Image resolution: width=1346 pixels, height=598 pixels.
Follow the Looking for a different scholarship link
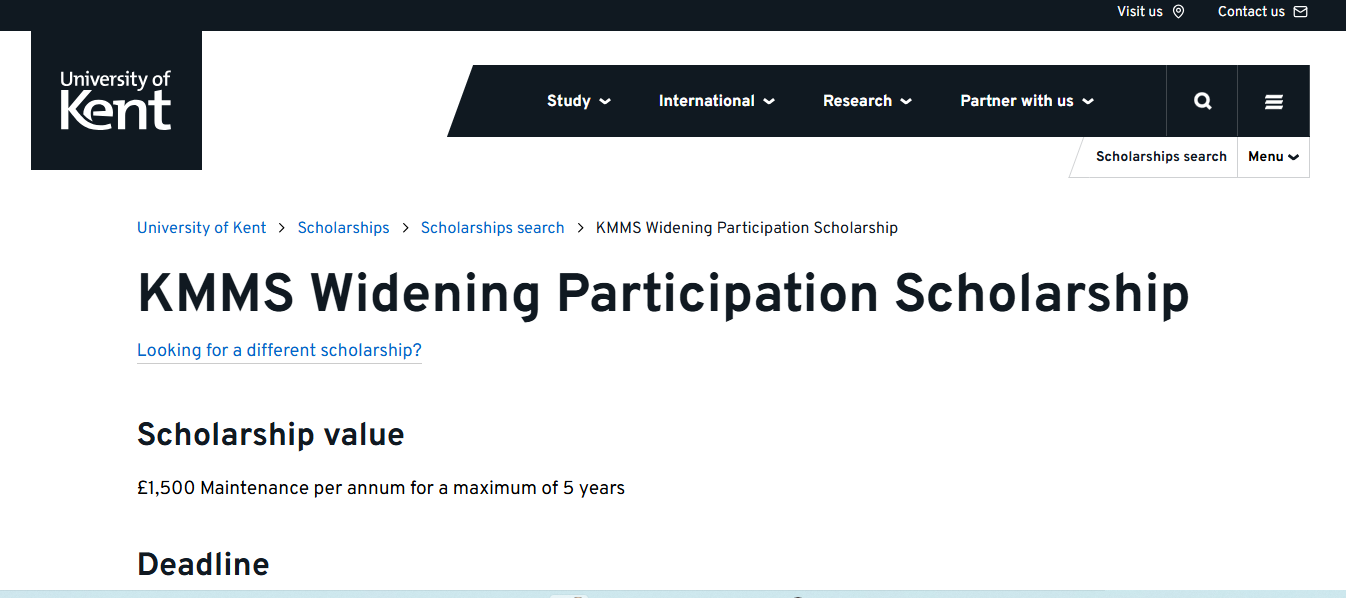point(279,350)
